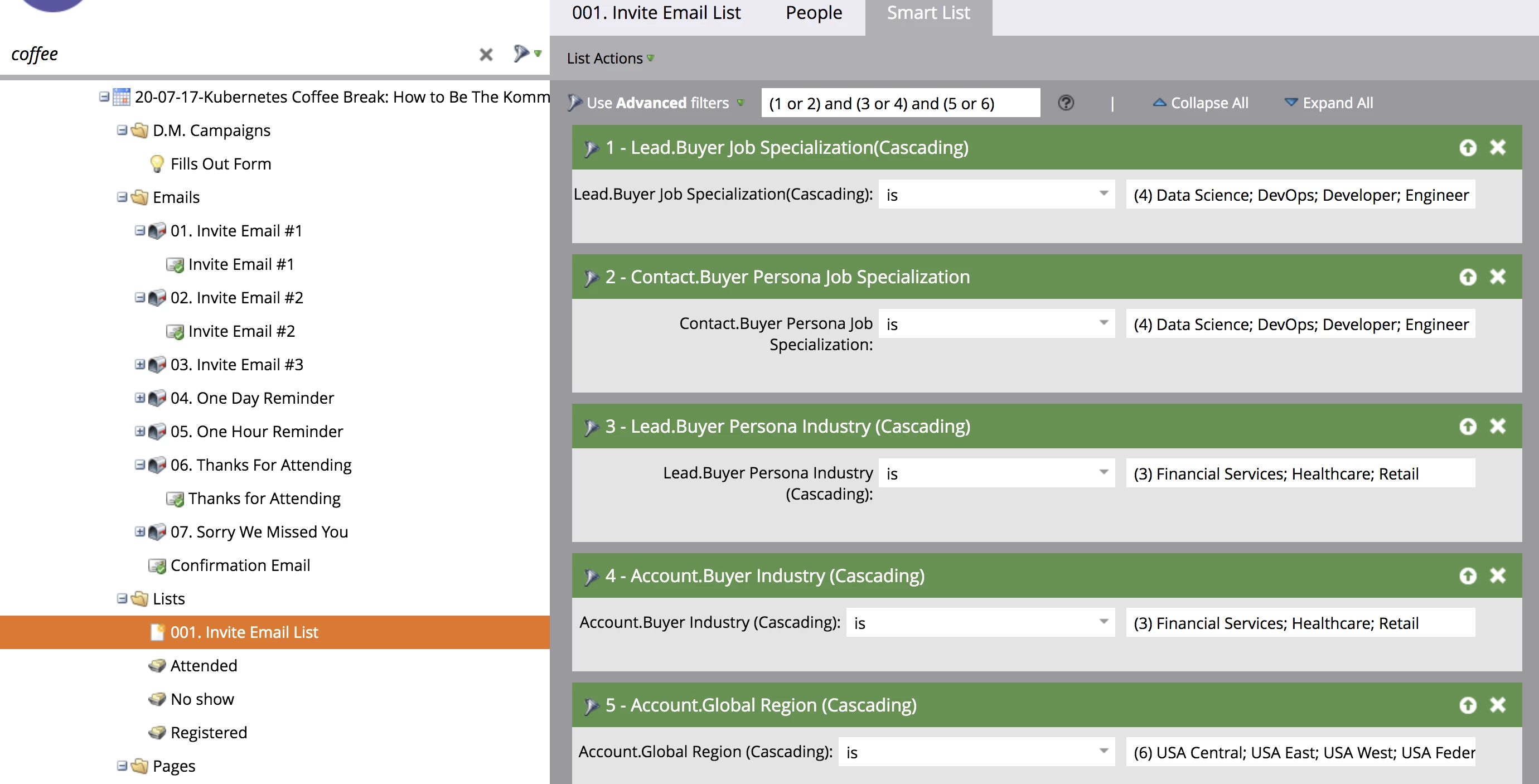Switch to the People tab
The width and height of the screenshot is (1539, 784).
pyautogui.click(x=813, y=13)
